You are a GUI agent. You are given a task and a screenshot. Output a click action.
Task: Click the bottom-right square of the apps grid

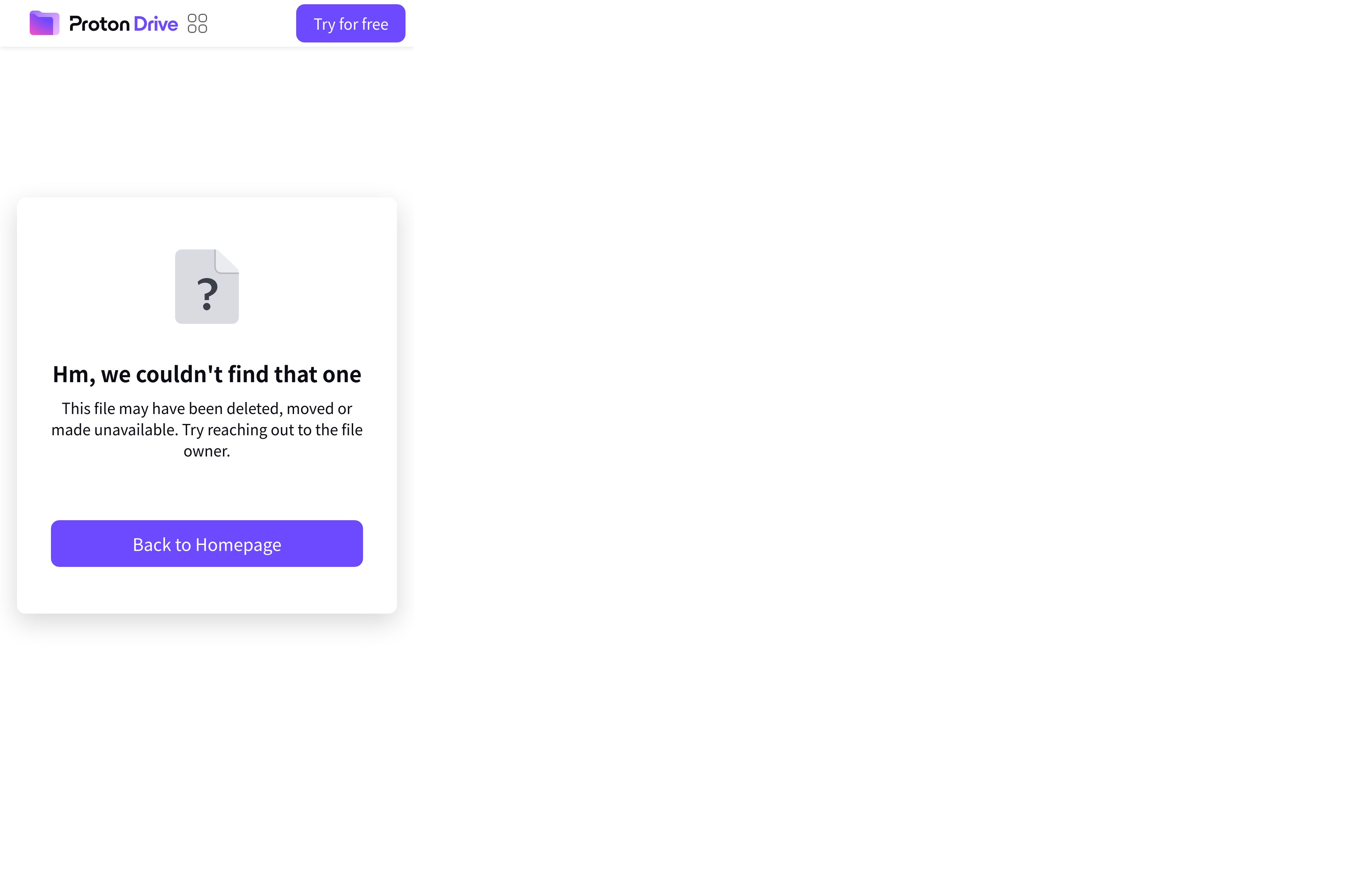pyautogui.click(x=203, y=29)
